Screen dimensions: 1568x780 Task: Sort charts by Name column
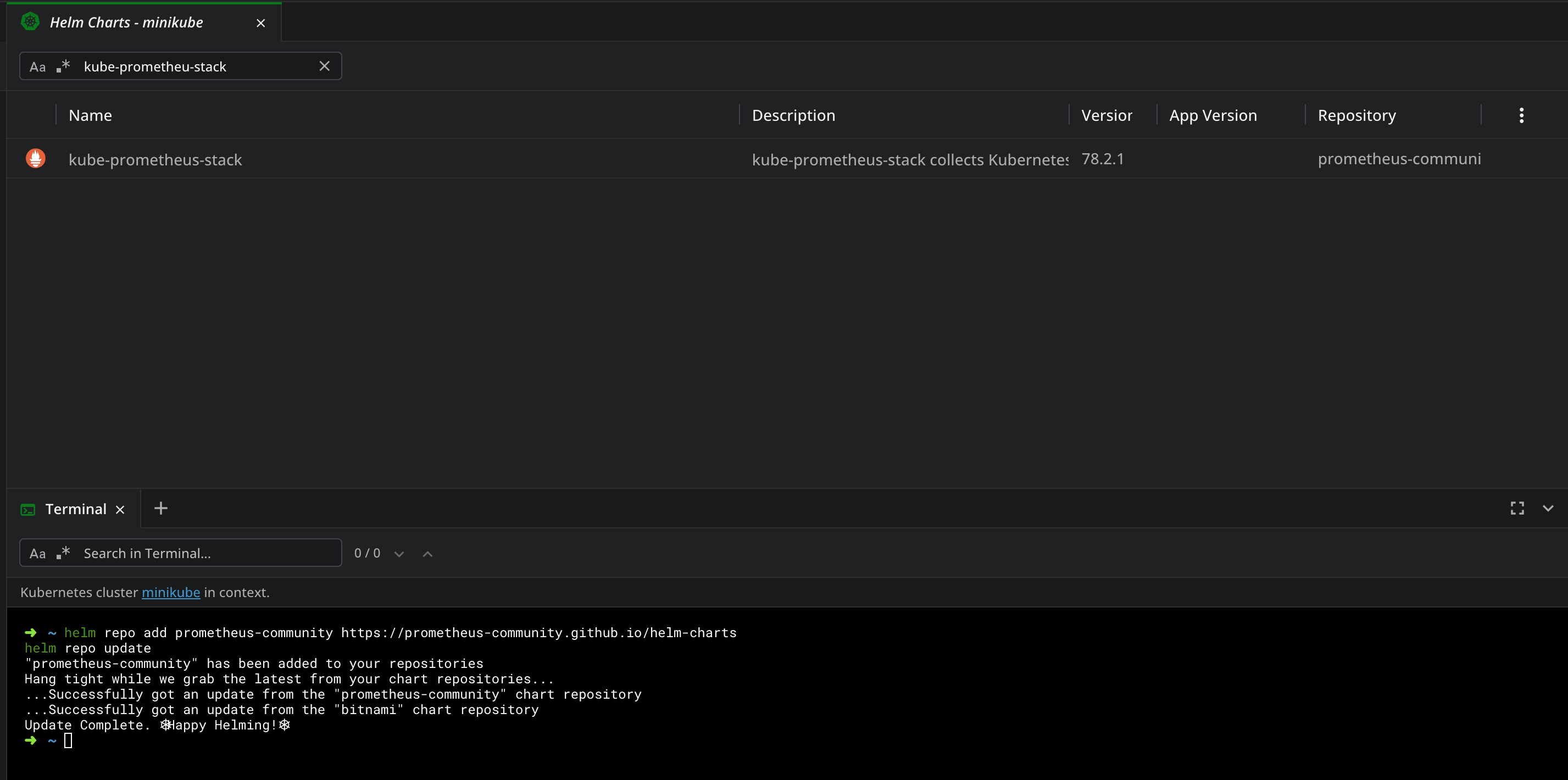[x=90, y=115]
